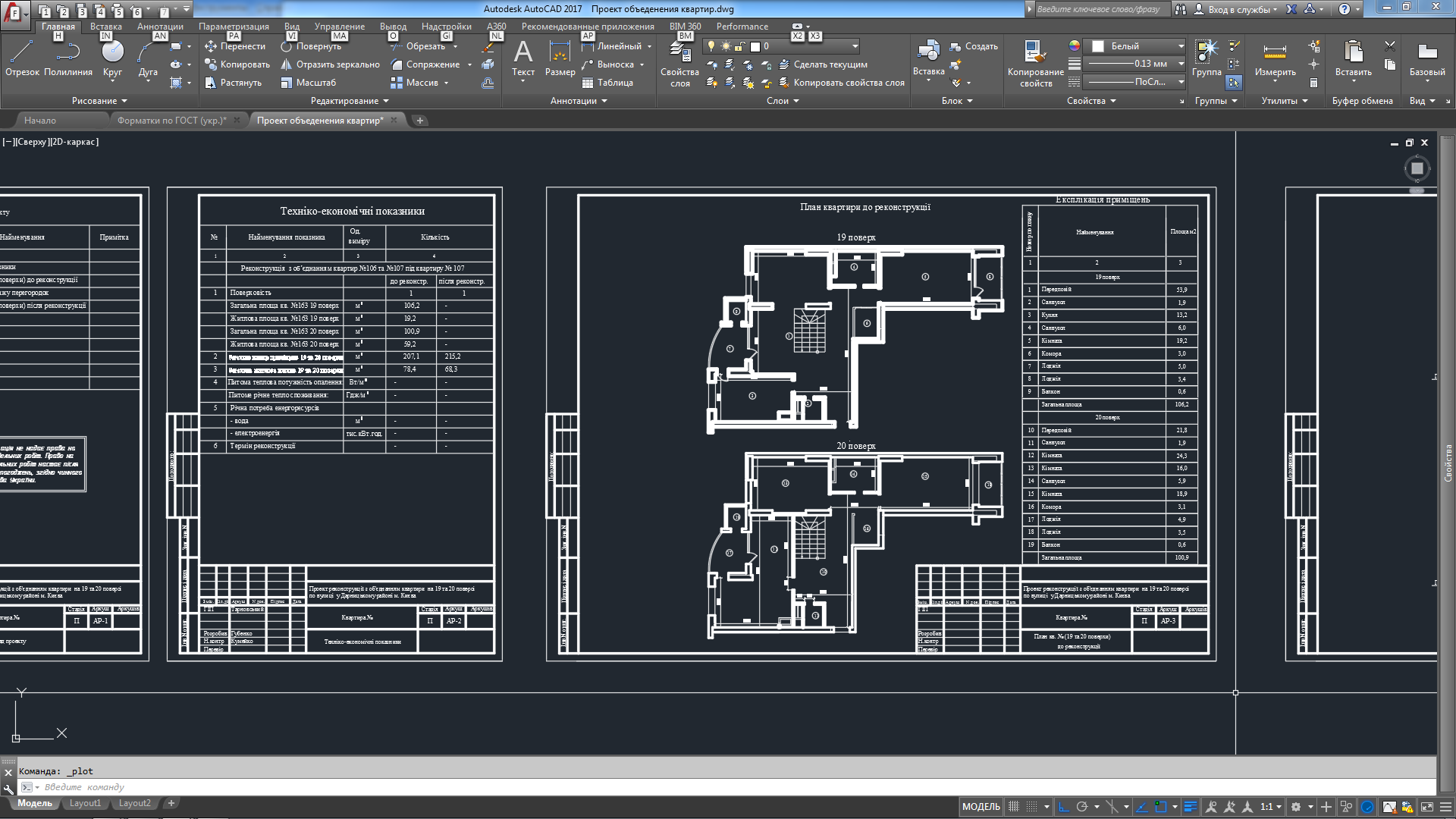Click the Сопряжение fillet button
This screenshot has width=1456, height=819.
[x=431, y=64]
